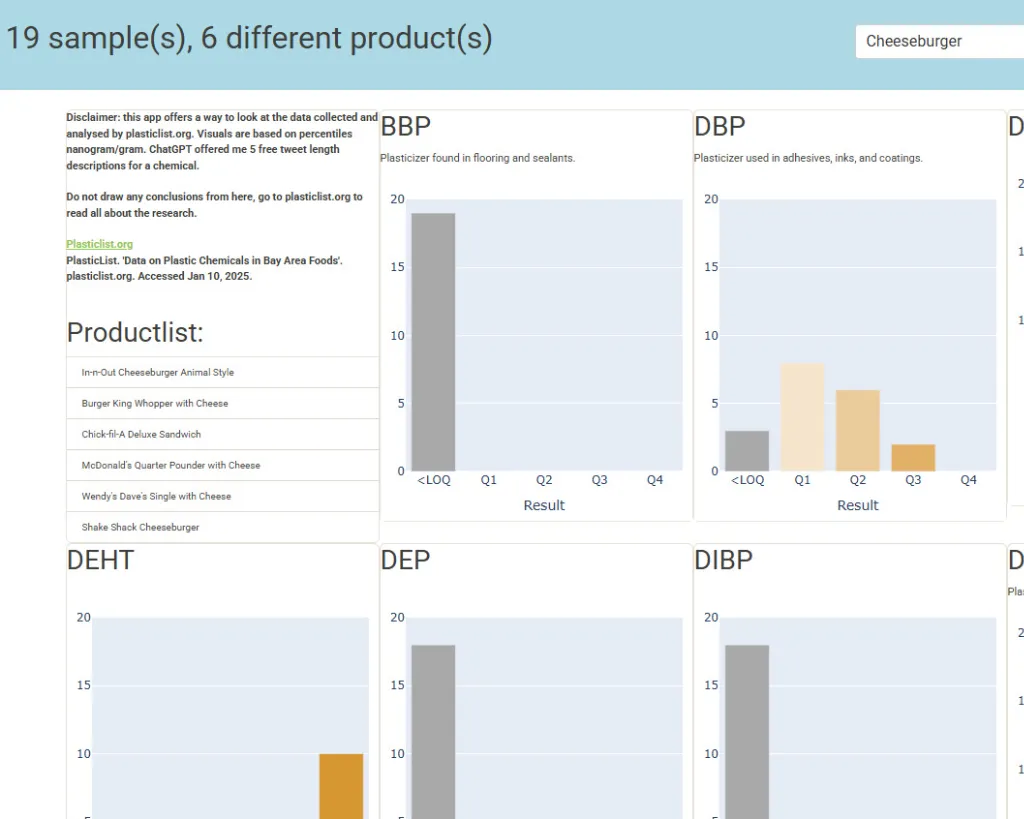Select the Q2 bar in DBP chart
Screen dimensions: 1024x819
pyautogui.click(x=857, y=430)
